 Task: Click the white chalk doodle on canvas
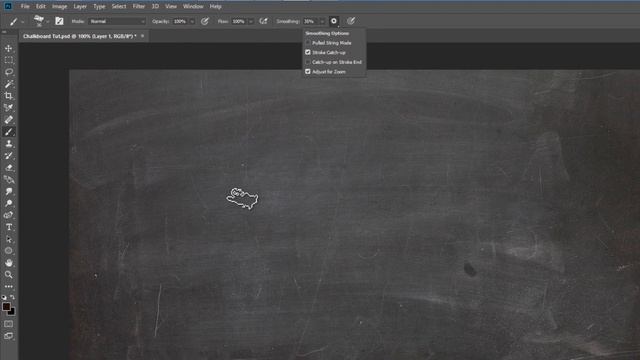click(242, 198)
